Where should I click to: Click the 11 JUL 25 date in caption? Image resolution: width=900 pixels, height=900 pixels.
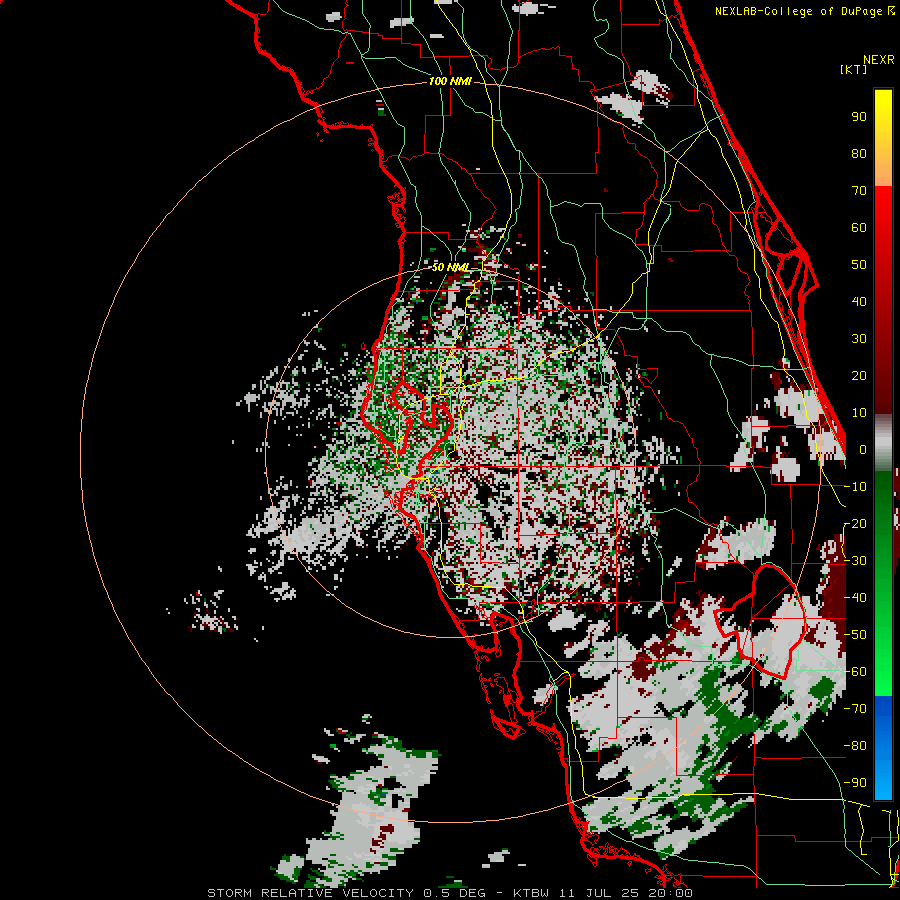[599, 893]
